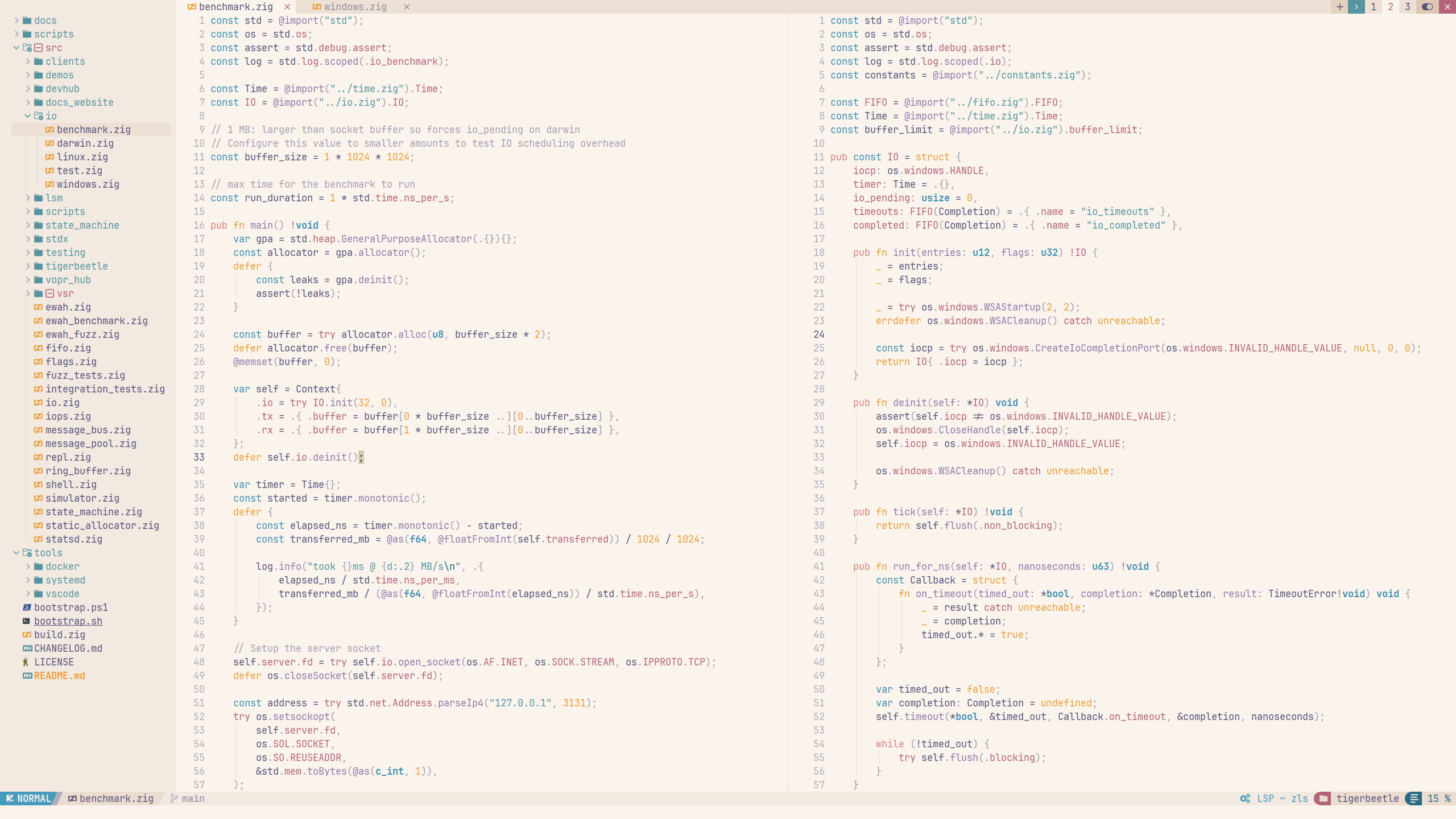This screenshot has width=1456, height=819.
Task: Open windows.zig in the file tree
Action: tap(88, 184)
